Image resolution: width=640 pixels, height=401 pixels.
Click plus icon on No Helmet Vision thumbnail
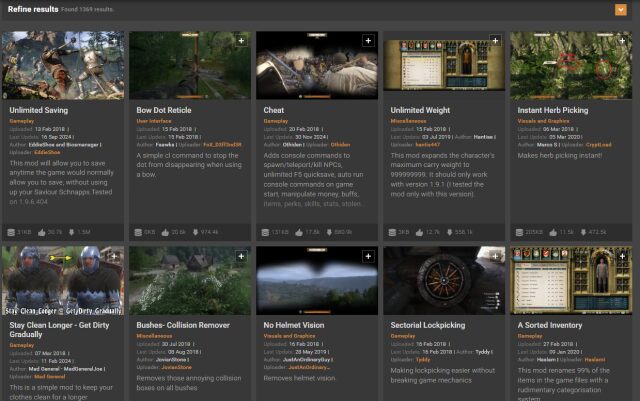click(x=368, y=256)
